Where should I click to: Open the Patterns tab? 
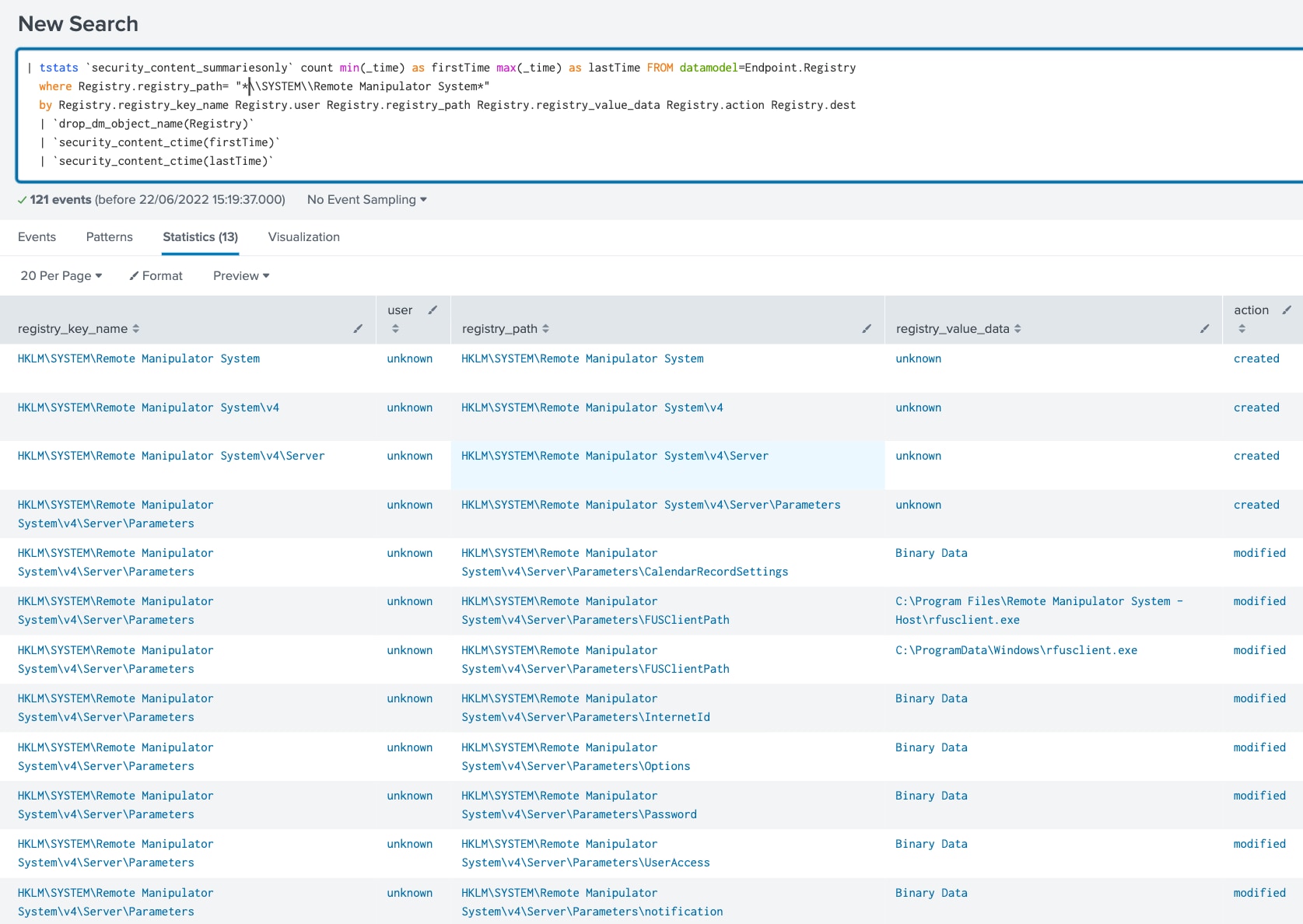[x=109, y=237]
